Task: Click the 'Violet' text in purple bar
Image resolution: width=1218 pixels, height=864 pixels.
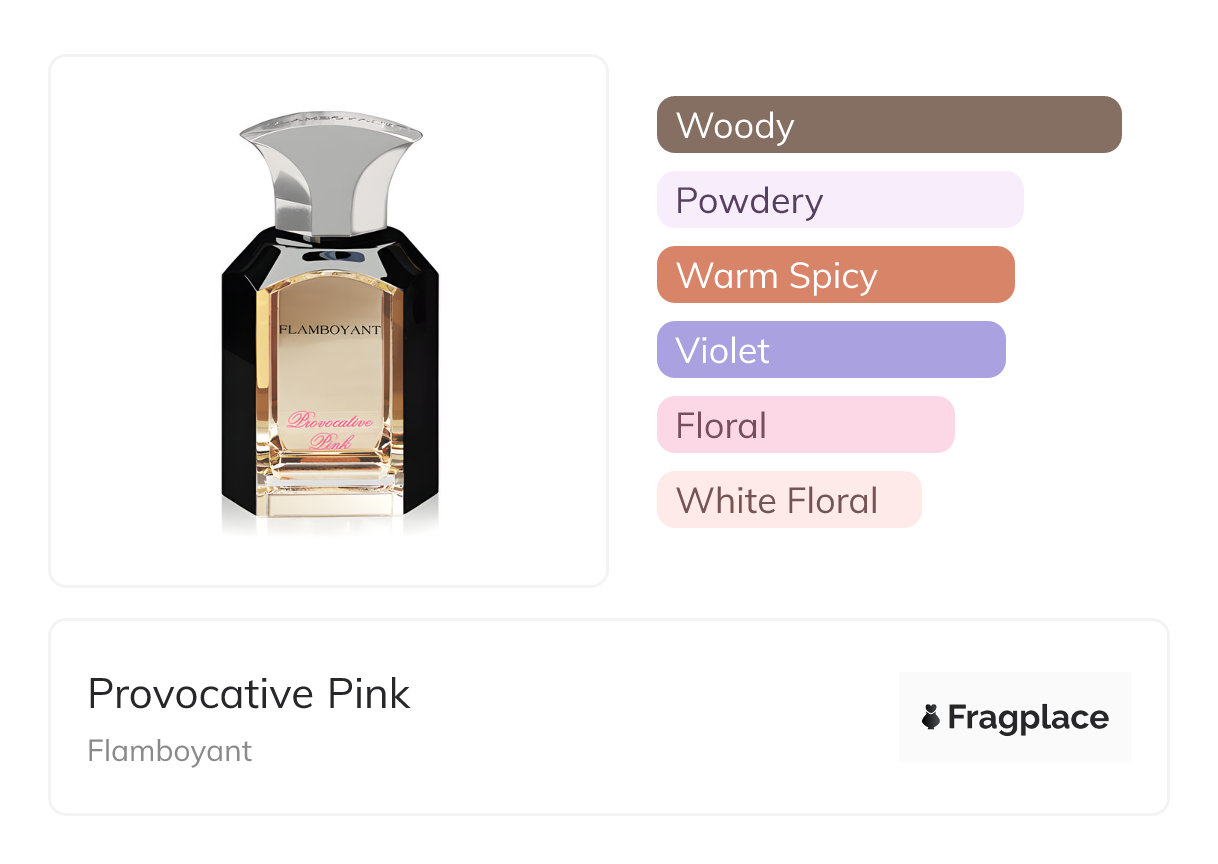Action: click(723, 351)
